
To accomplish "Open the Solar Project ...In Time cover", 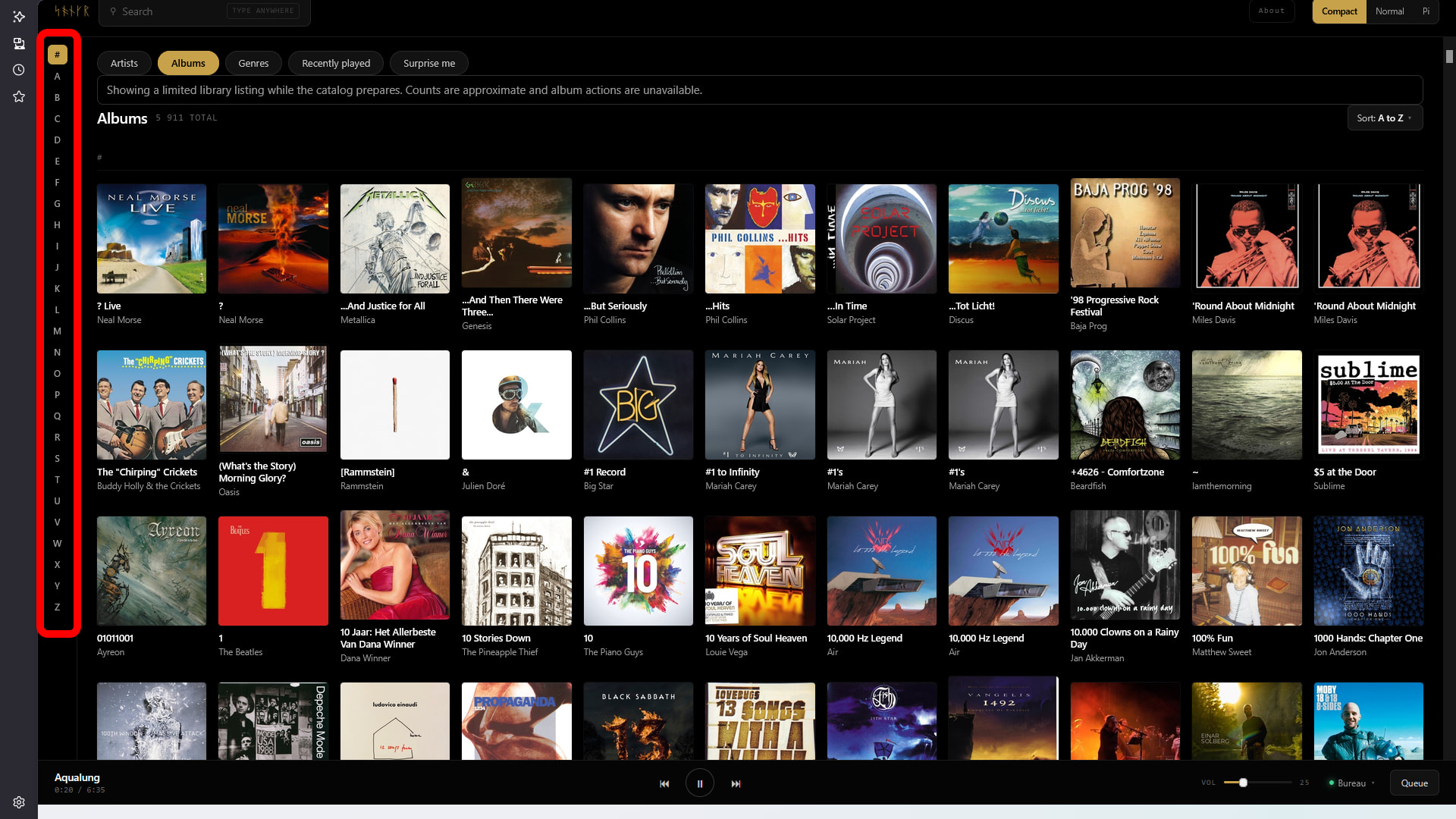I will tap(882, 239).
